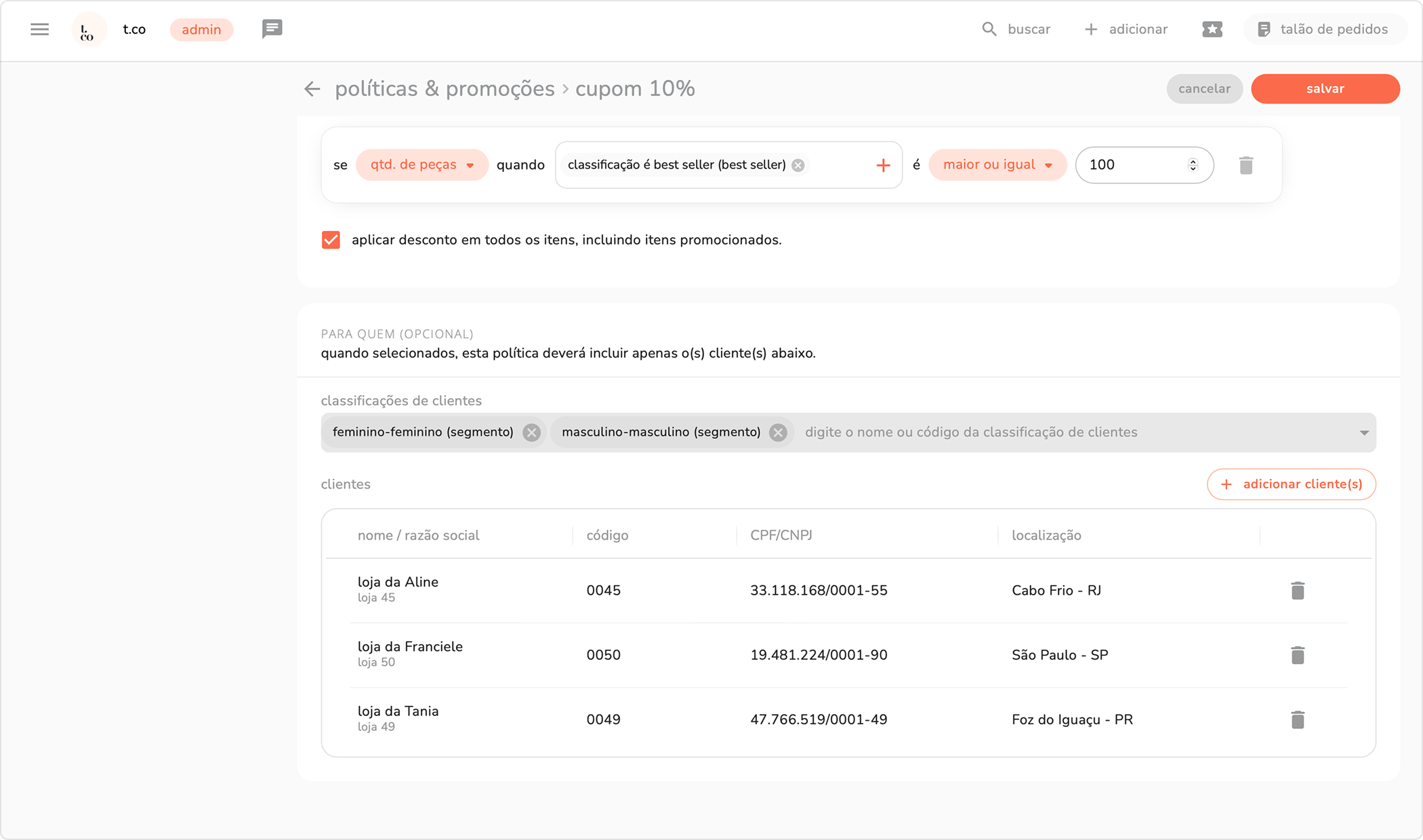The width and height of the screenshot is (1423, 840).
Task: Open the maior ou igual dropdown
Action: [x=997, y=165]
